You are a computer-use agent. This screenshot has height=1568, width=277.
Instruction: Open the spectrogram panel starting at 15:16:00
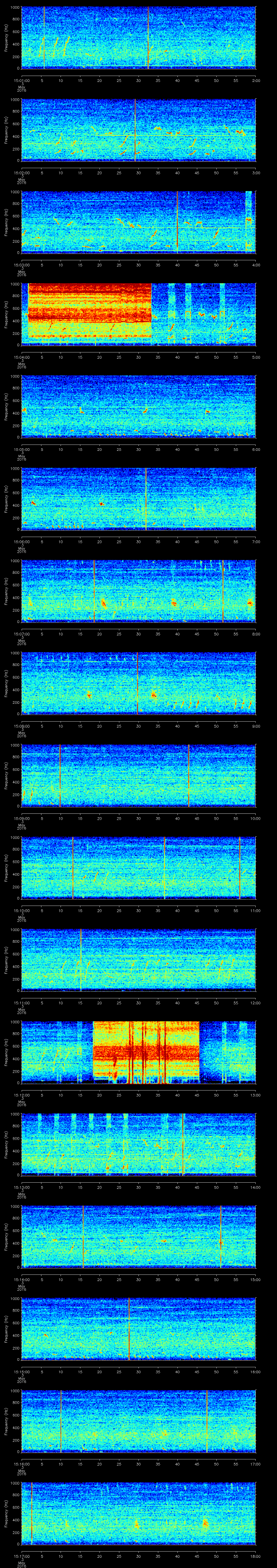[139, 1421]
